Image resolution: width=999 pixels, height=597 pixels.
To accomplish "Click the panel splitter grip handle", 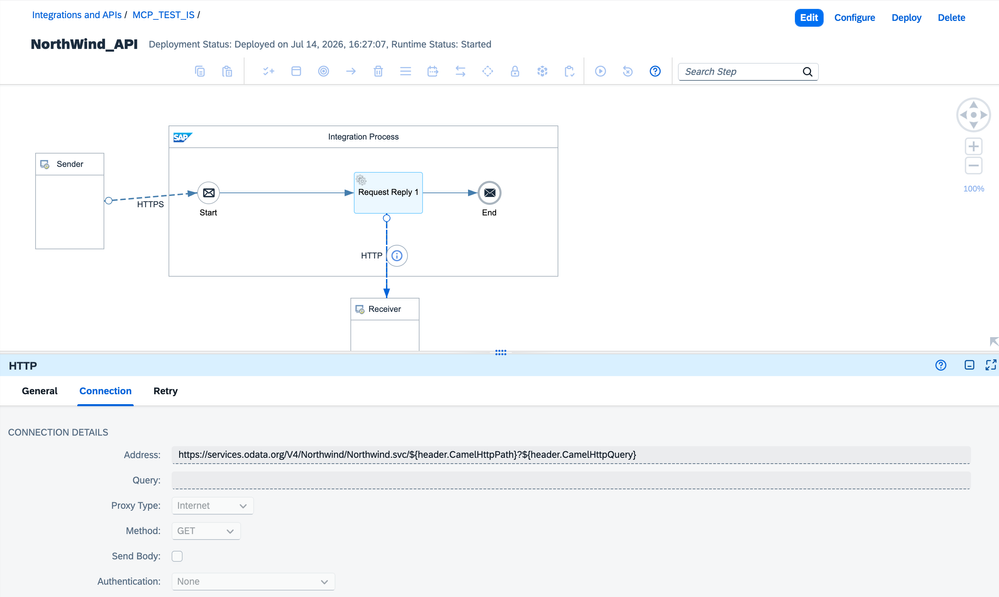I will click(x=501, y=352).
